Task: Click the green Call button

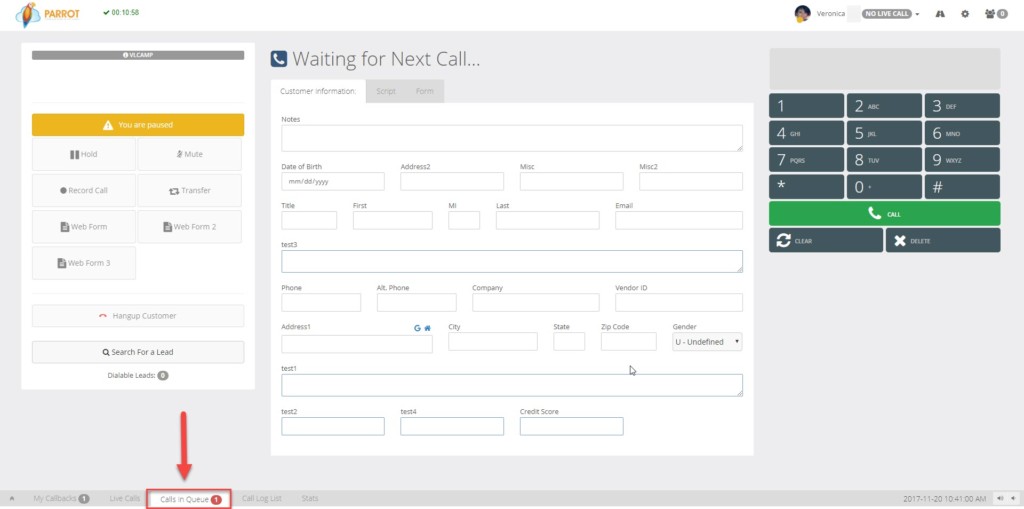Action: click(x=884, y=214)
